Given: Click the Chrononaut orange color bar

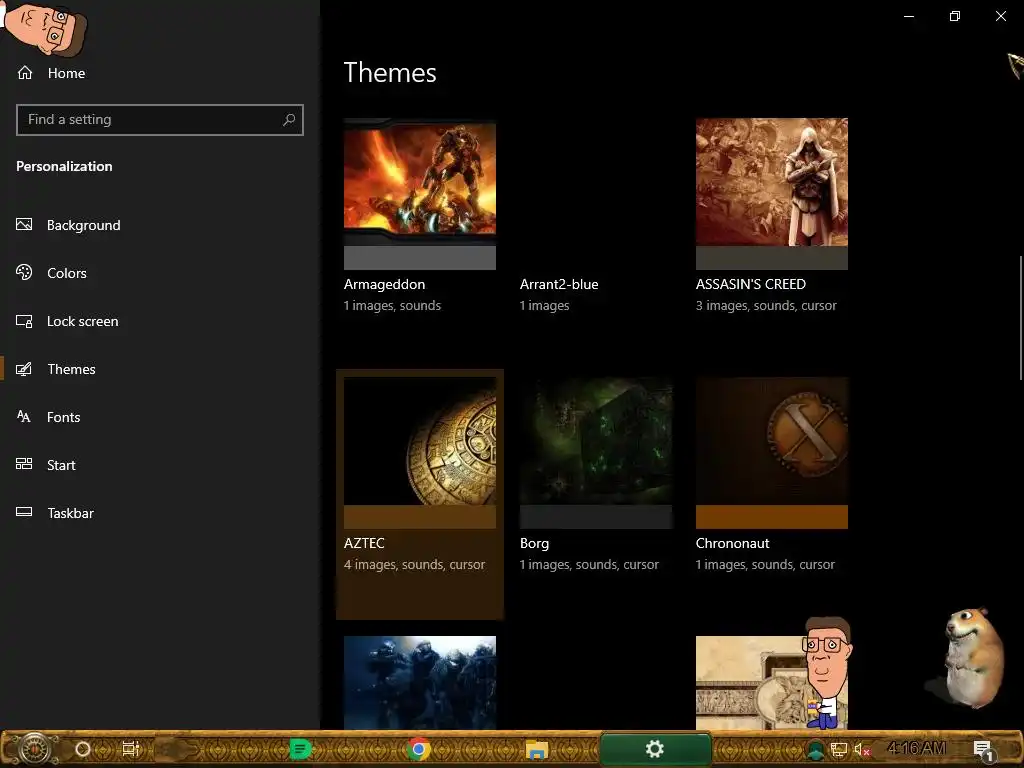Looking at the screenshot, I should 772,517.
